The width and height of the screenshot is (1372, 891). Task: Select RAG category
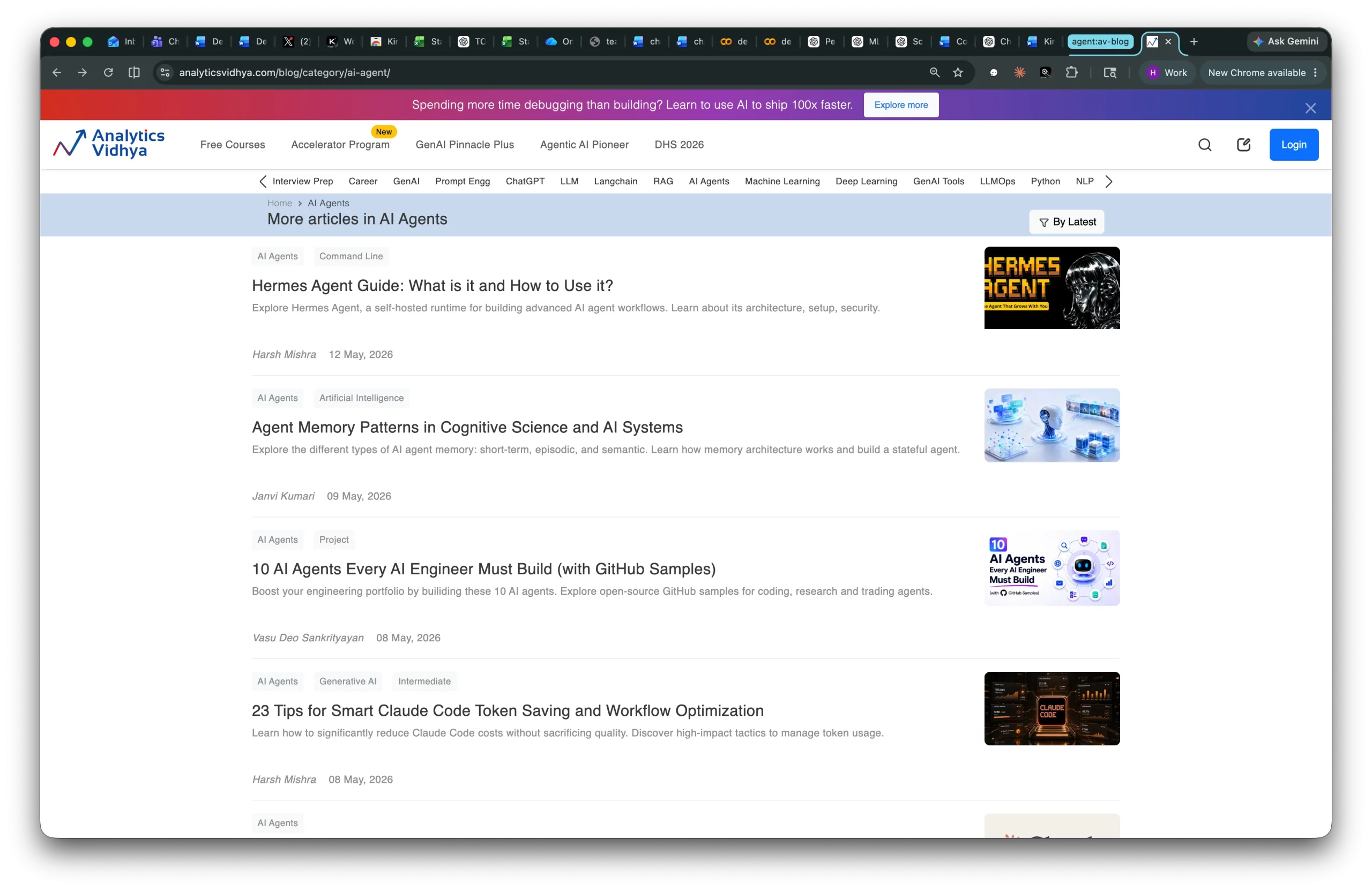click(x=663, y=182)
